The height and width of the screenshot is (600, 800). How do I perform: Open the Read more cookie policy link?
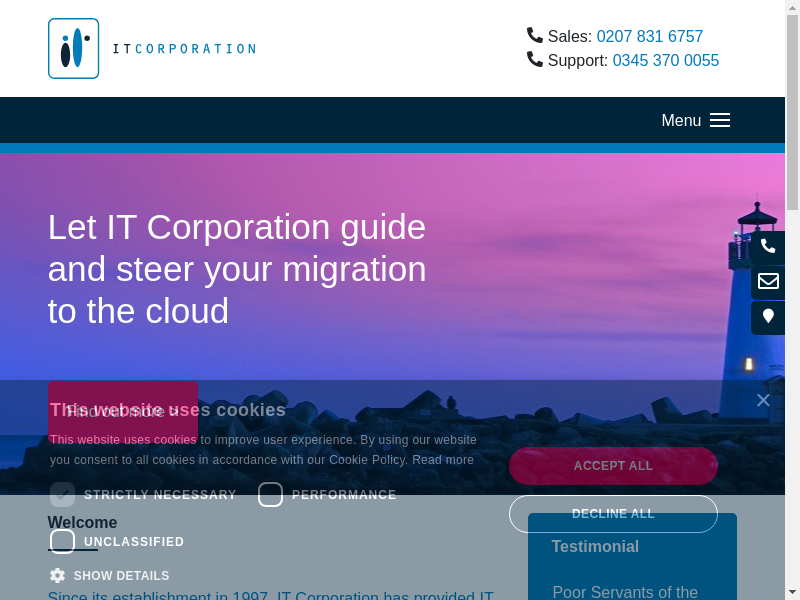[x=443, y=460]
